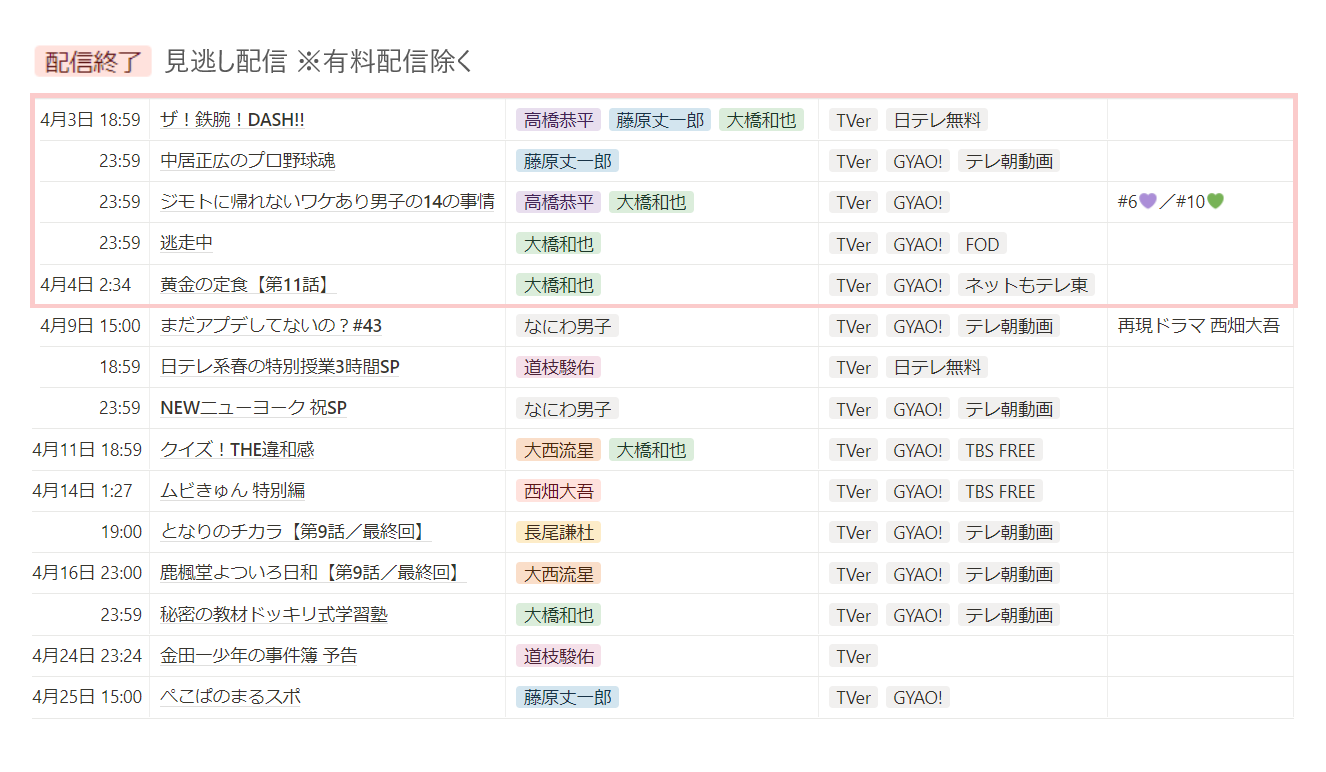Open 秘密の教材ドッキリ式学習塾 link
This screenshot has height=772, width=1326.
pyautogui.click(x=274, y=615)
